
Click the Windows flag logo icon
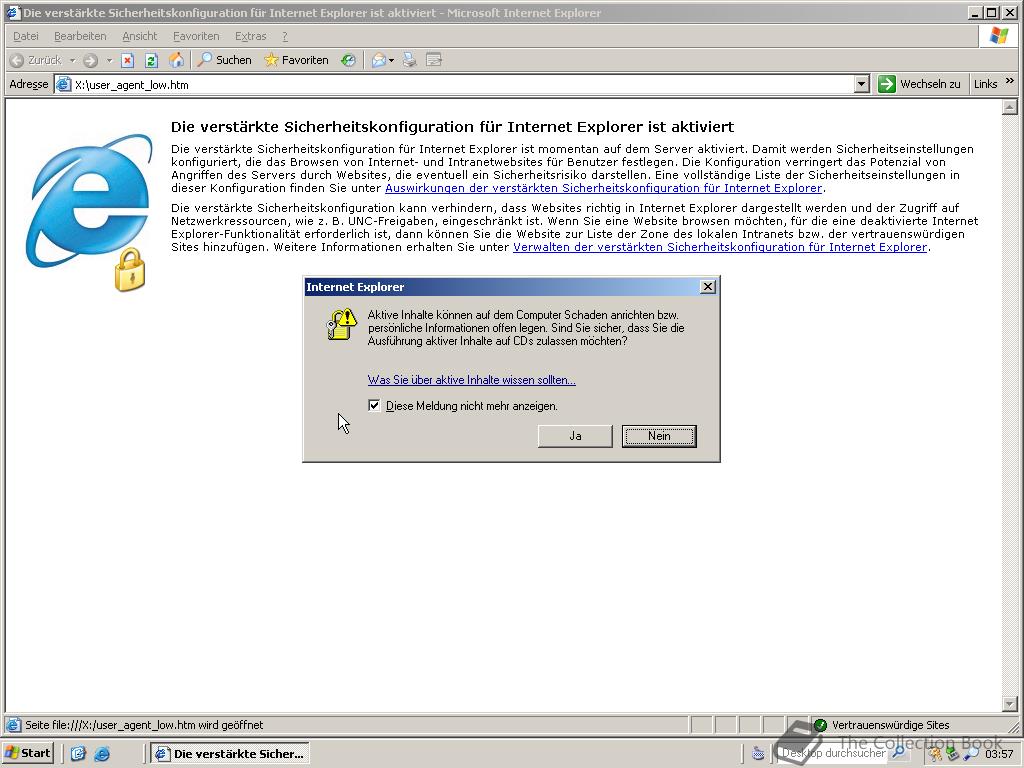coord(999,36)
